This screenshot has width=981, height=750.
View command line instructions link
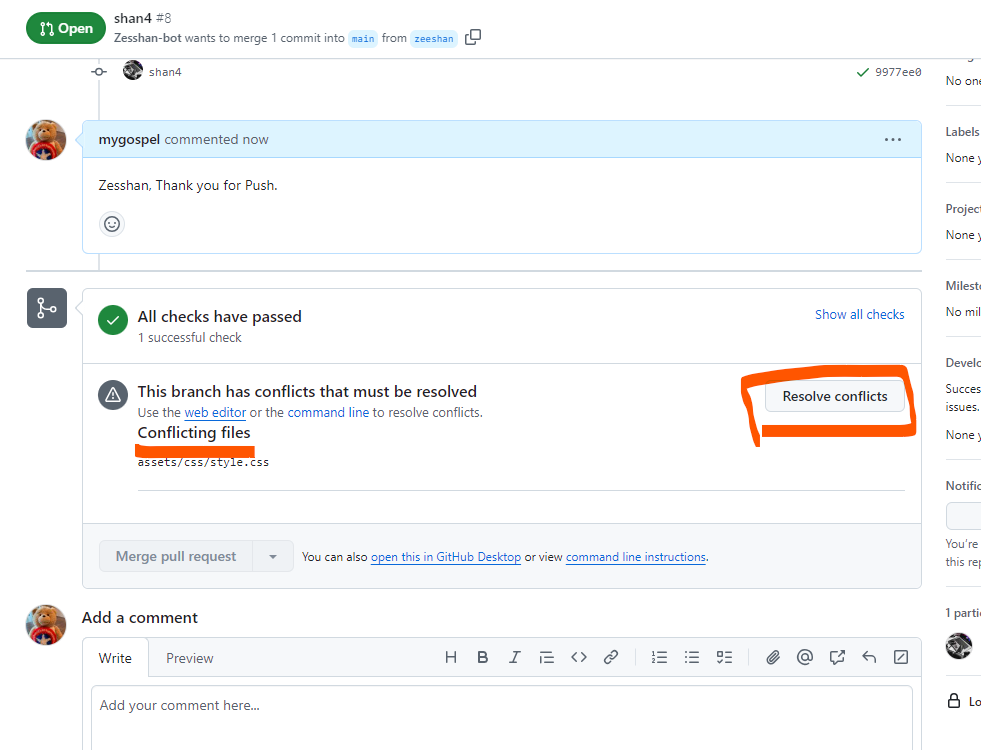pos(636,557)
